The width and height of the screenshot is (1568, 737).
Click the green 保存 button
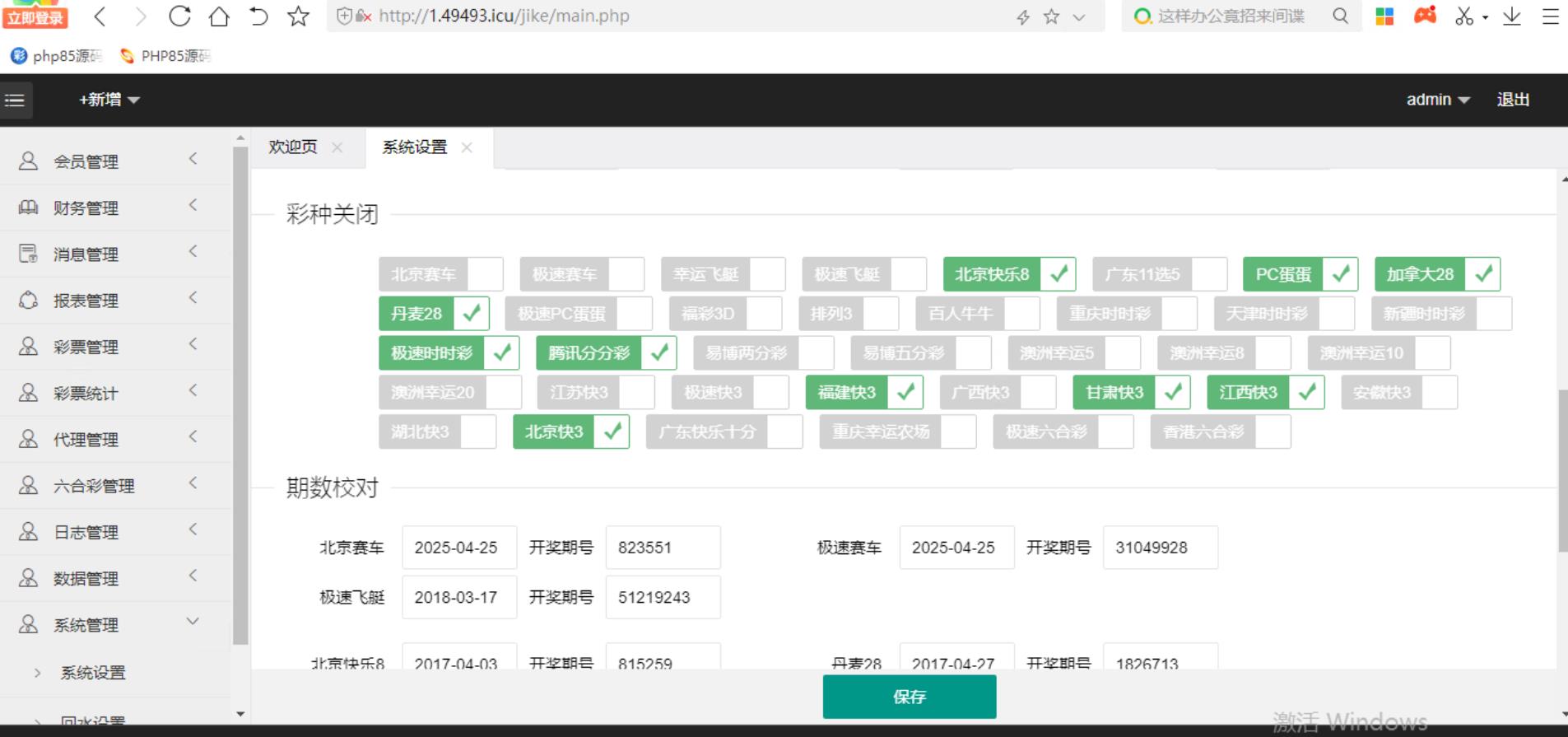click(909, 697)
